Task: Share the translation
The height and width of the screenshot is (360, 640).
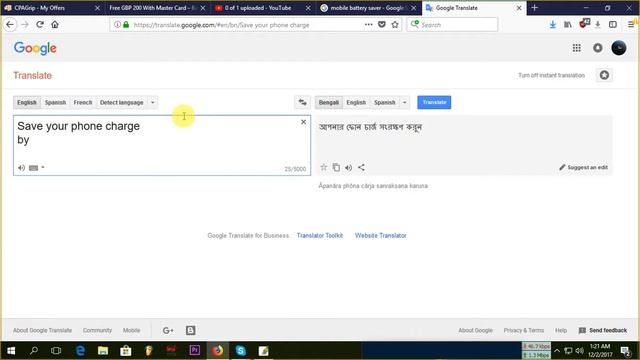Action: click(361, 167)
